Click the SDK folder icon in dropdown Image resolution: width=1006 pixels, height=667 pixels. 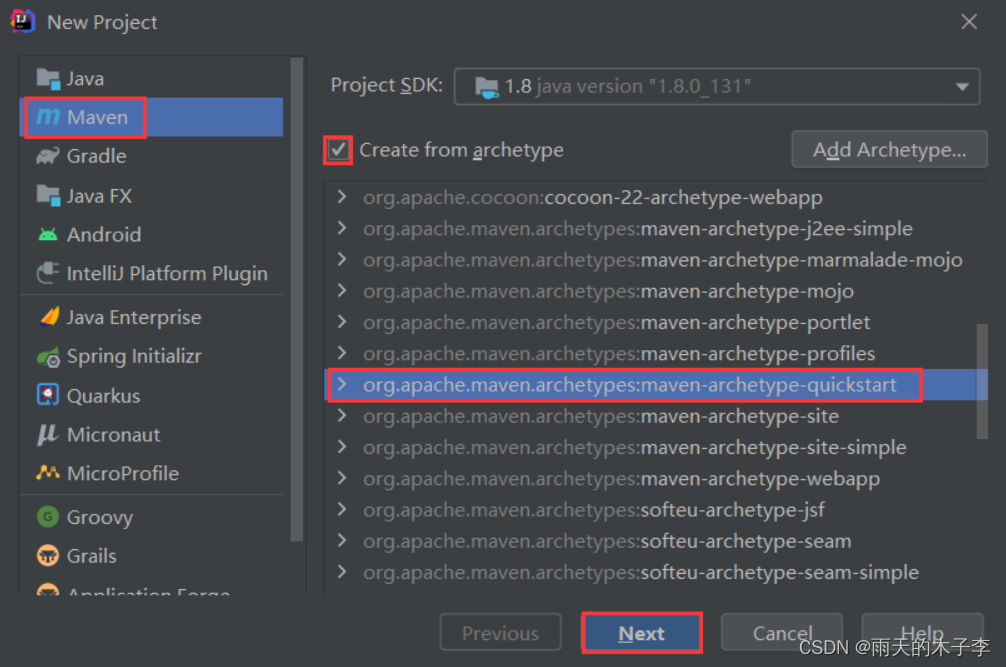click(486, 87)
